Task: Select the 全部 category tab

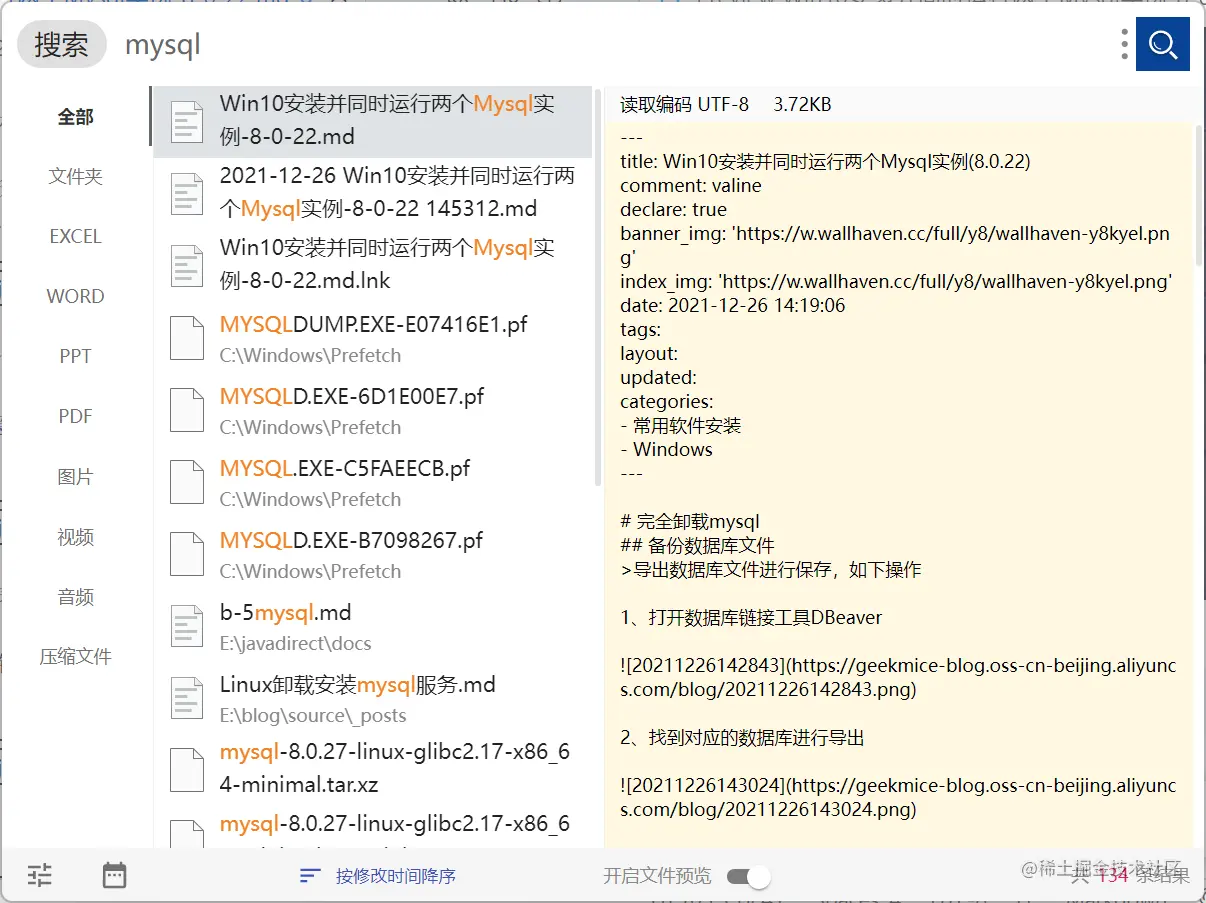Action: pos(75,117)
